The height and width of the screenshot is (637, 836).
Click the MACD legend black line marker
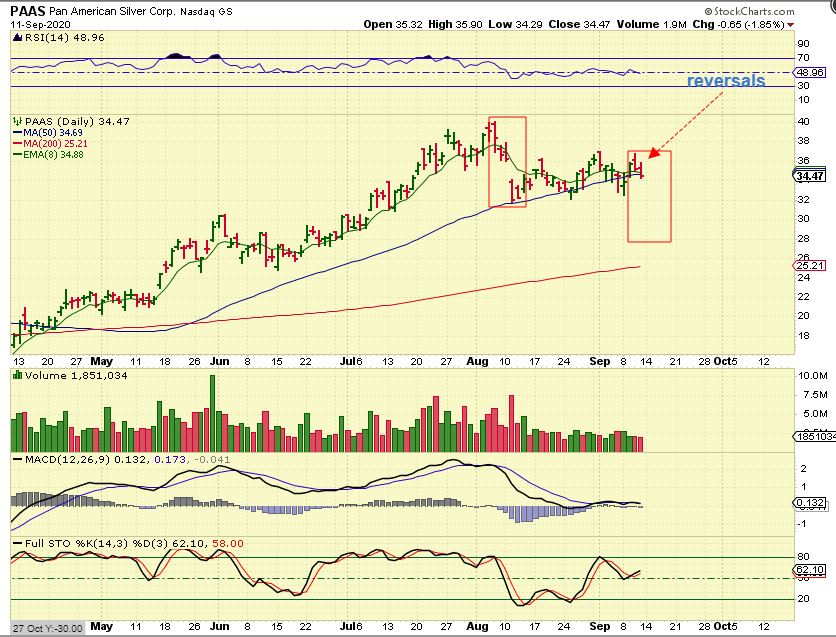pyautogui.click(x=17, y=459)
